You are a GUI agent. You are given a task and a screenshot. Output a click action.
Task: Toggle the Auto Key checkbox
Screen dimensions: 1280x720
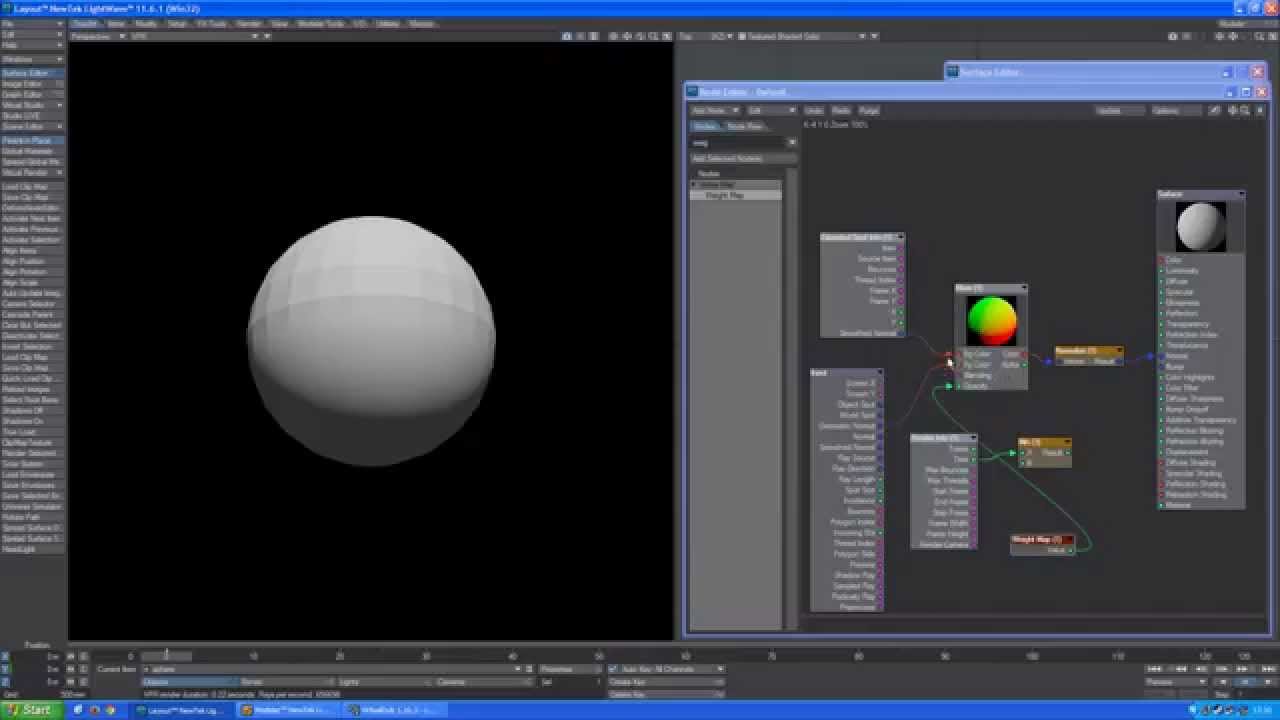click(x=613, y=669)
